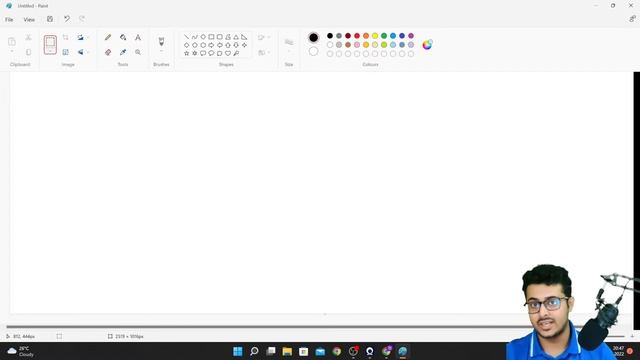Image resolution: width=640 pixels, height=360 pixels.
Task: Select the Color picker eyedropper tool
Action: [123, 52]
